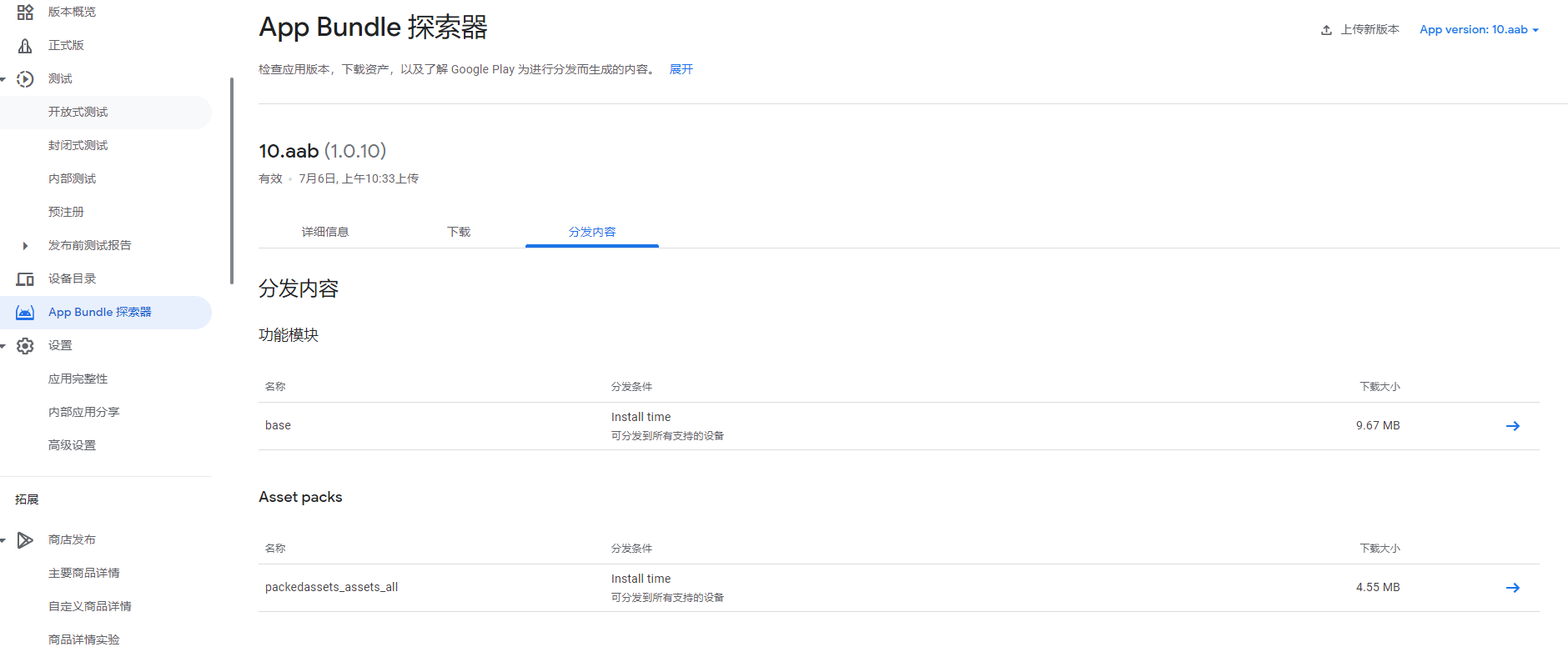Collapse the 设置 section arrow
Viewport: 1568px width, 652px height.
(3, 346)
